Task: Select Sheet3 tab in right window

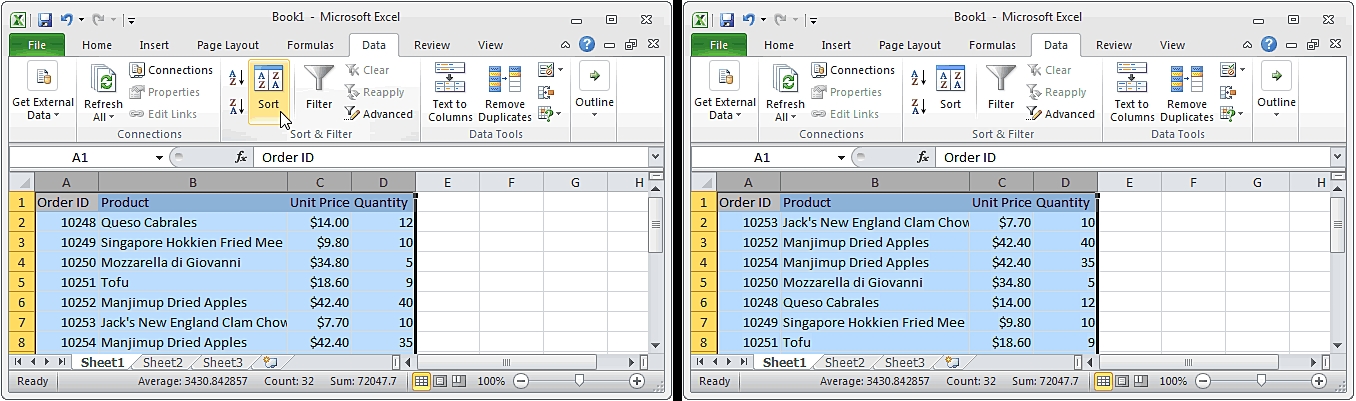Action: (904, 362)
